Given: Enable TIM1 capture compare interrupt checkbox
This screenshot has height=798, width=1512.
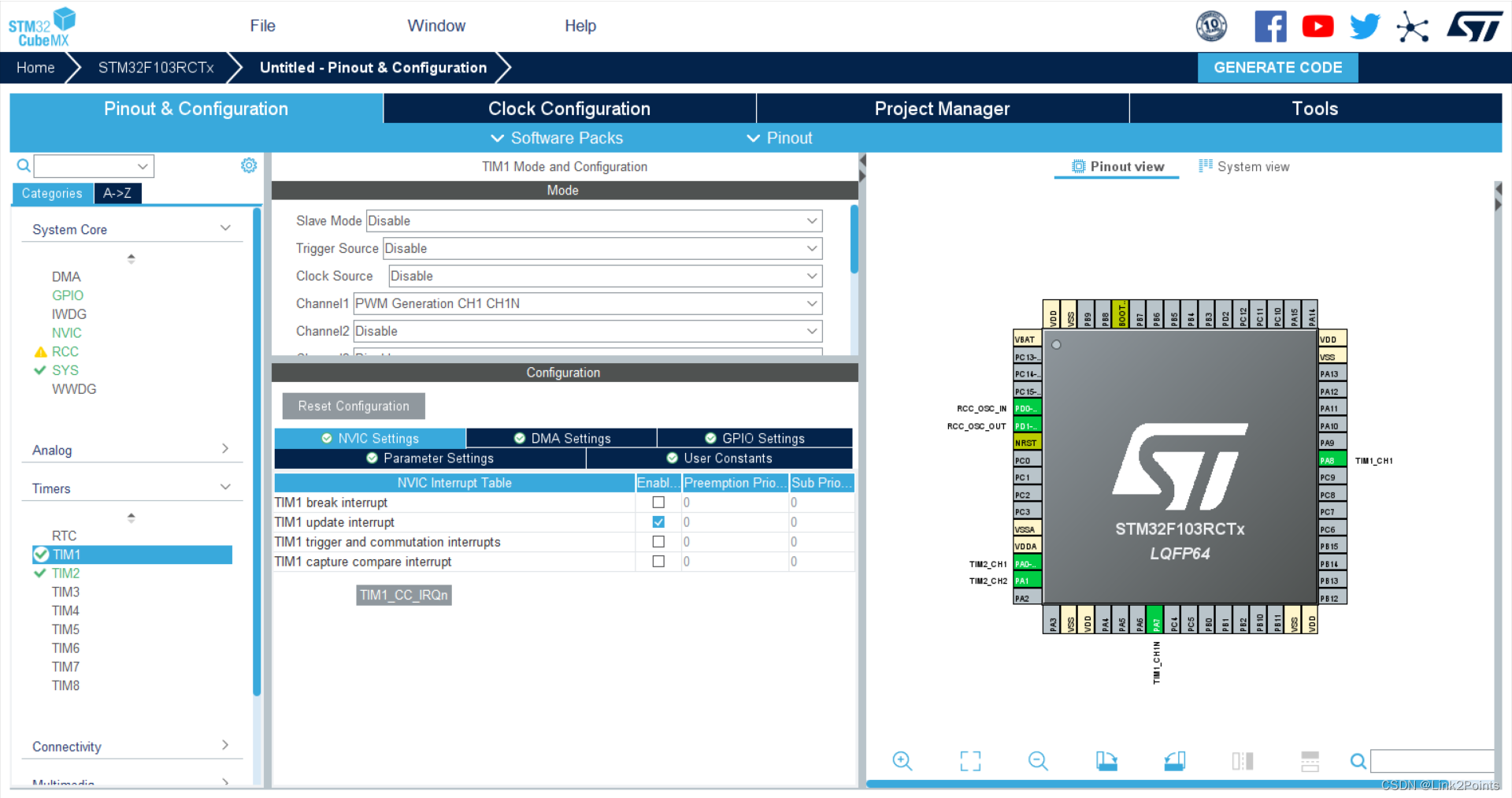Looking at the screenshot, I should point(658,562).
